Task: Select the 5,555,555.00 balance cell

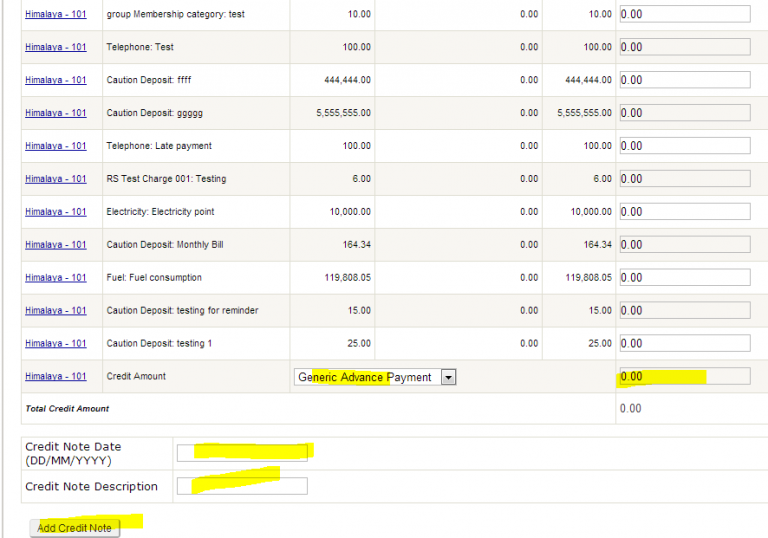Action: click(x=584, y=113)
